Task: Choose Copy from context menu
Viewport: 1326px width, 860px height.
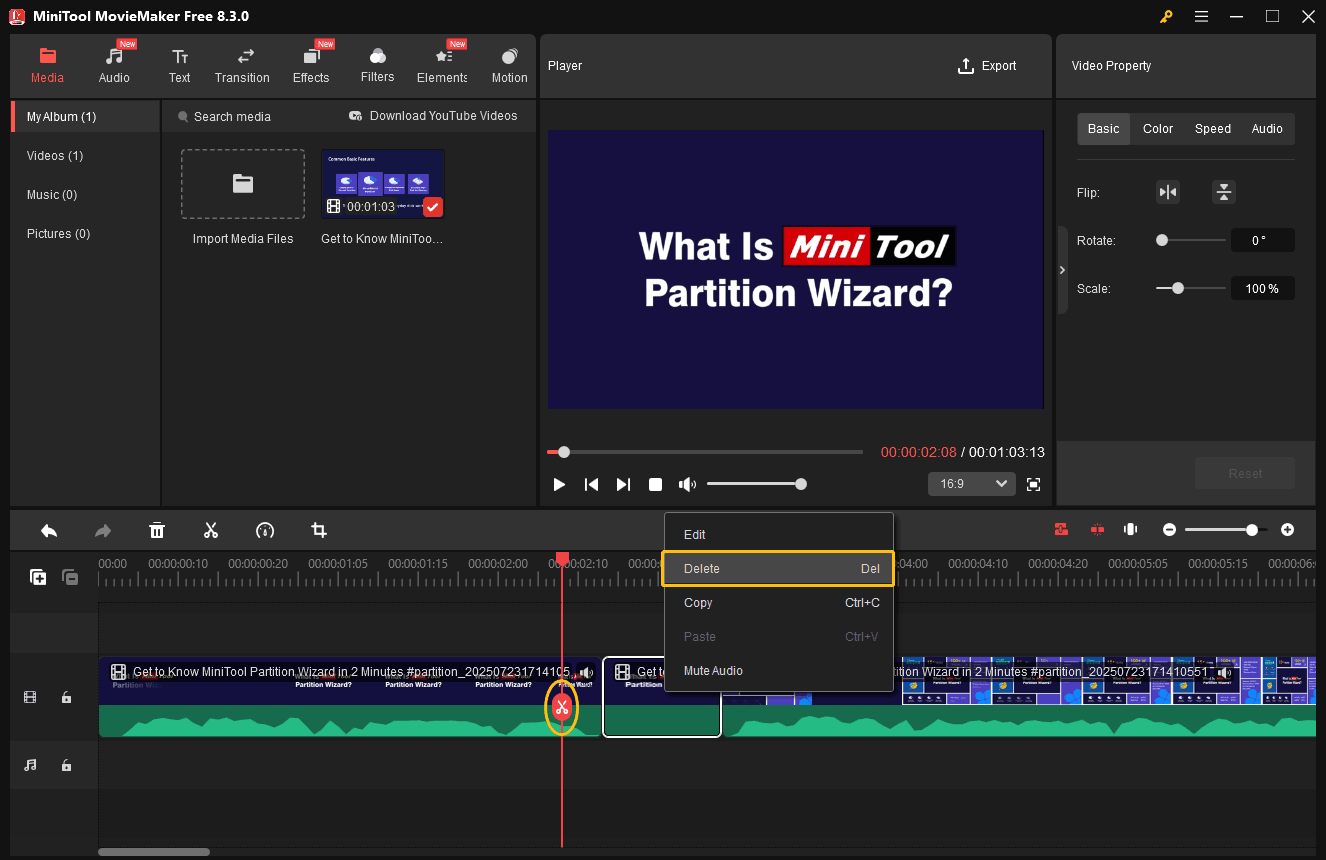Action: (778, 603)
